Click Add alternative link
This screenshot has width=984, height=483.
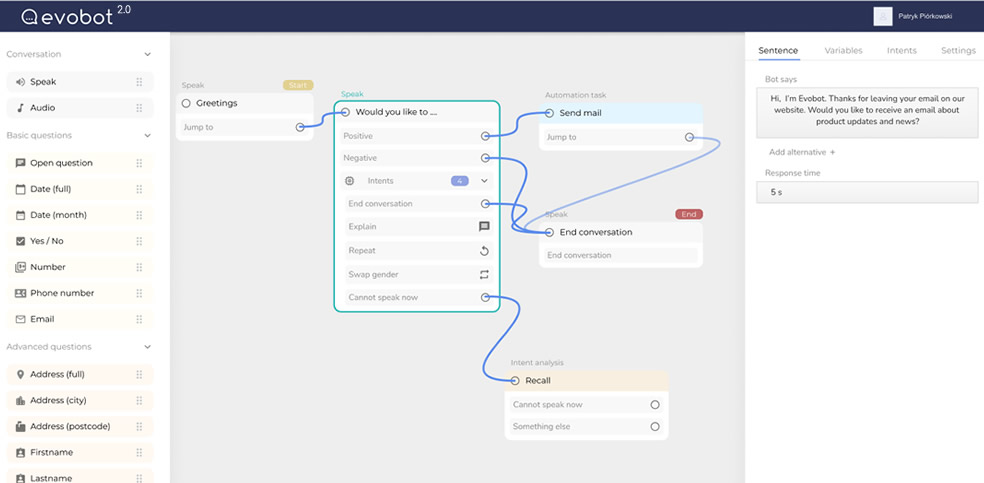click(801, 152)
